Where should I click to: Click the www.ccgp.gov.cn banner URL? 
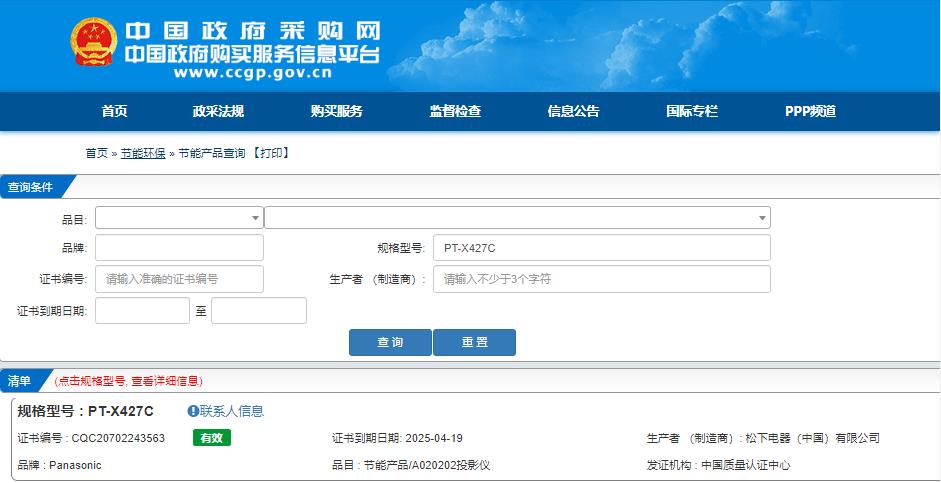[253, 73]
